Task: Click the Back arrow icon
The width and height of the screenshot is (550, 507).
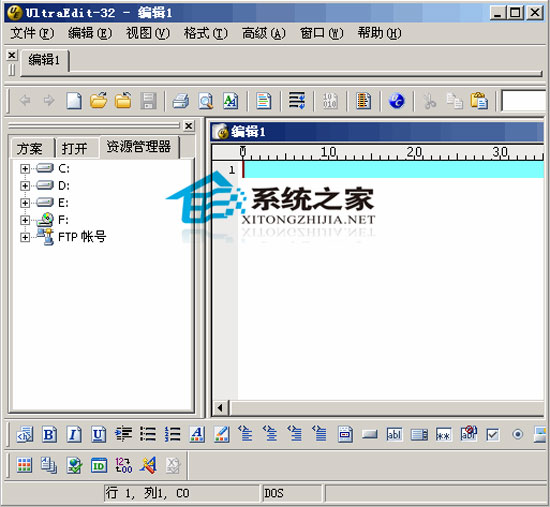Action: 25,101
